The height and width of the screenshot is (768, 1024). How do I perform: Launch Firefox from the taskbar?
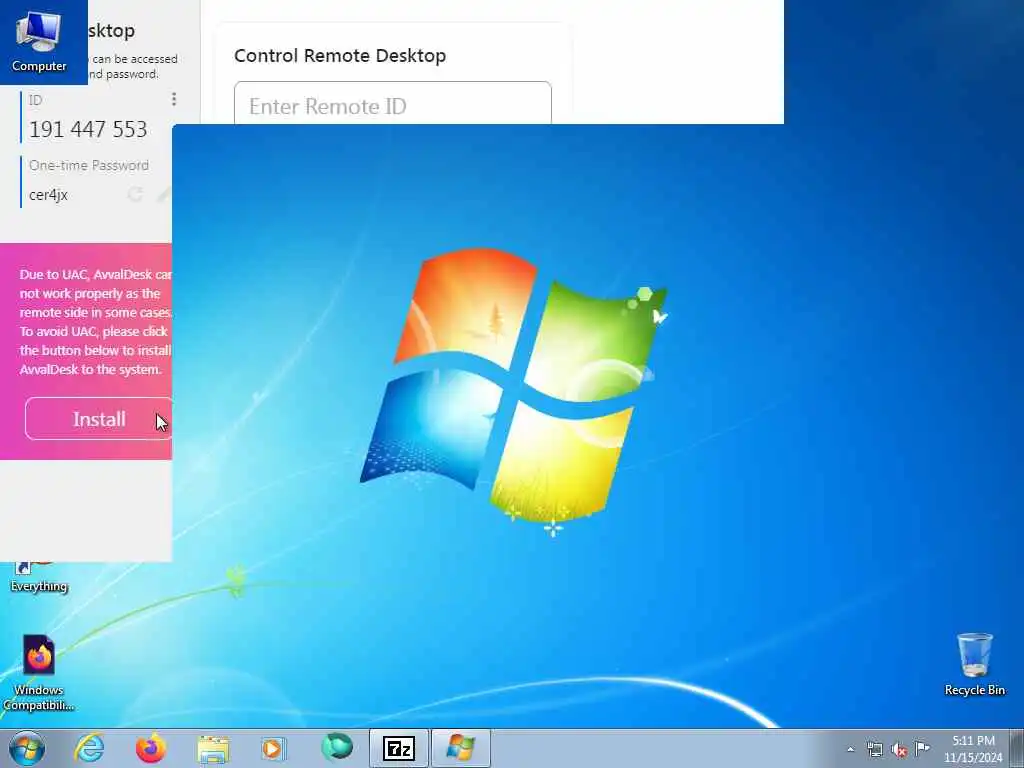point(151,748)
